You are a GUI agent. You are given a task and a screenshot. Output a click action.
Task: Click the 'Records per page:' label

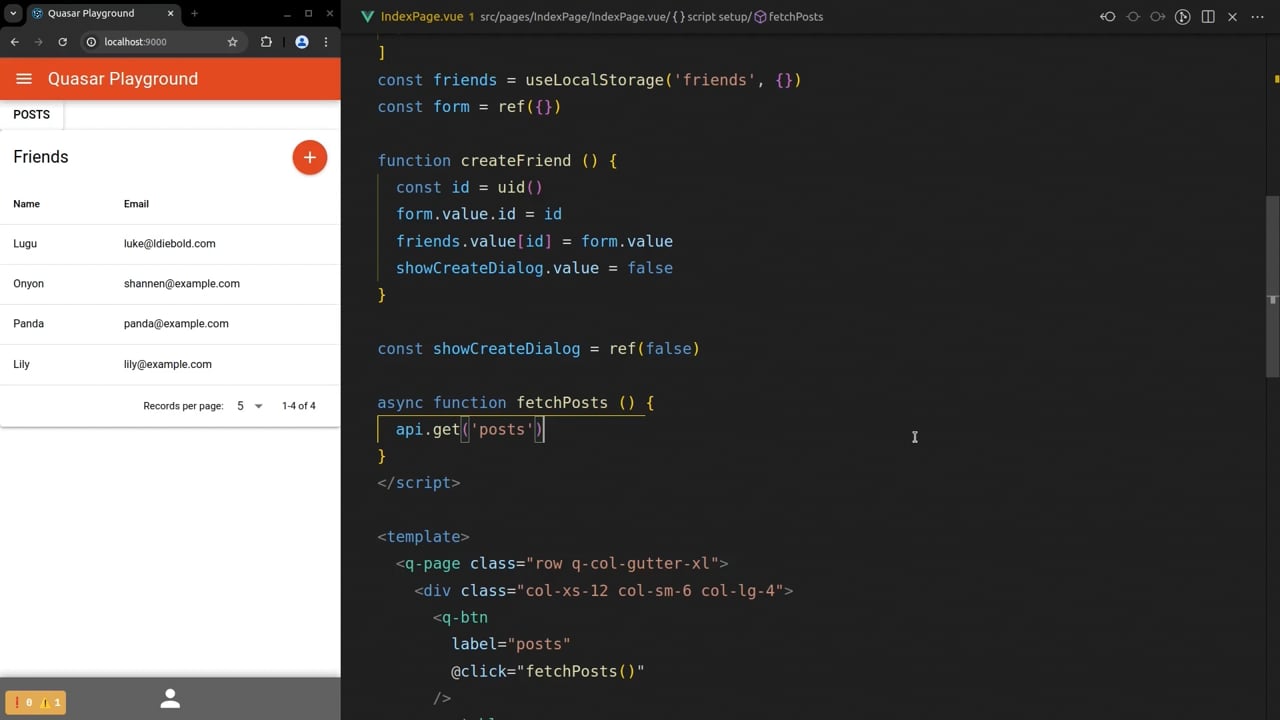[x=183, y=406]
